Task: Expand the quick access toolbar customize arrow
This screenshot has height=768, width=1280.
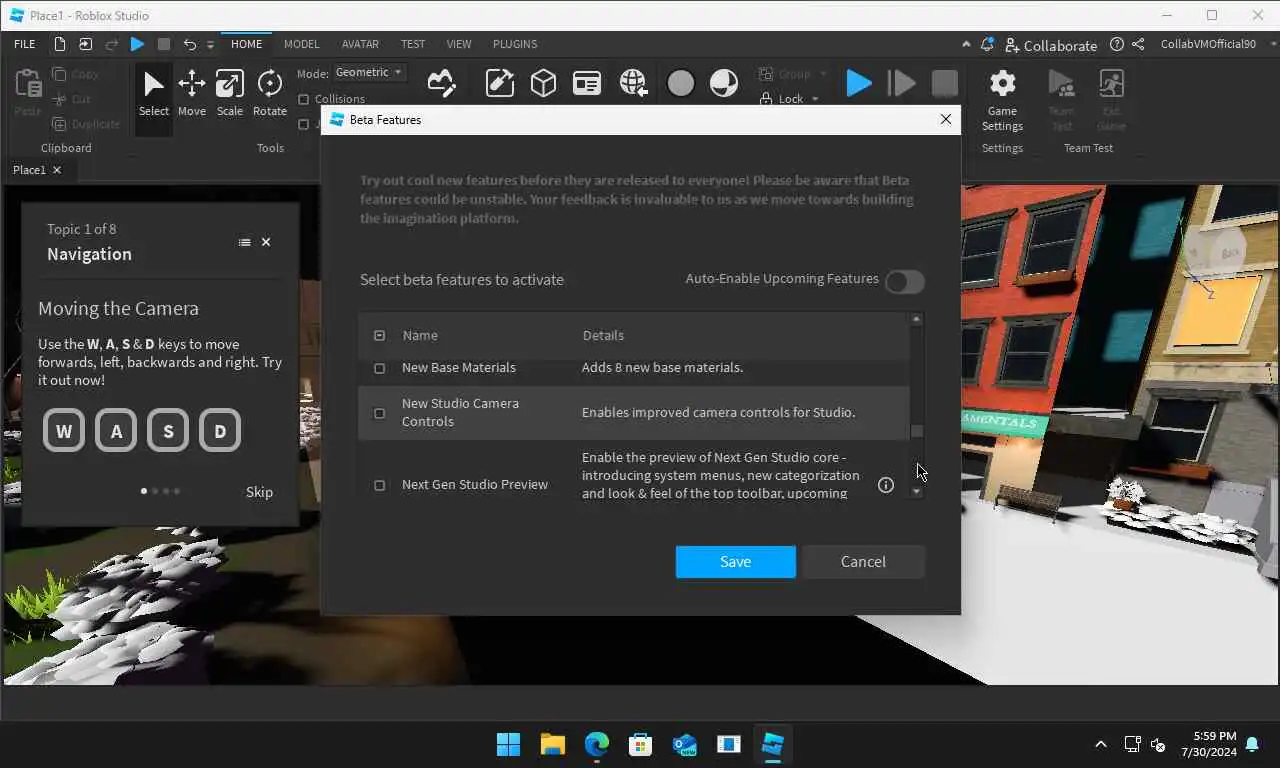Action: coord(210,45)
